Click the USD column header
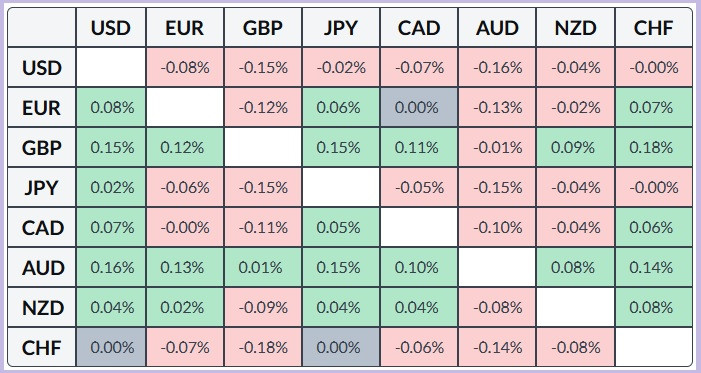701x373 pixels. [111, 28]
